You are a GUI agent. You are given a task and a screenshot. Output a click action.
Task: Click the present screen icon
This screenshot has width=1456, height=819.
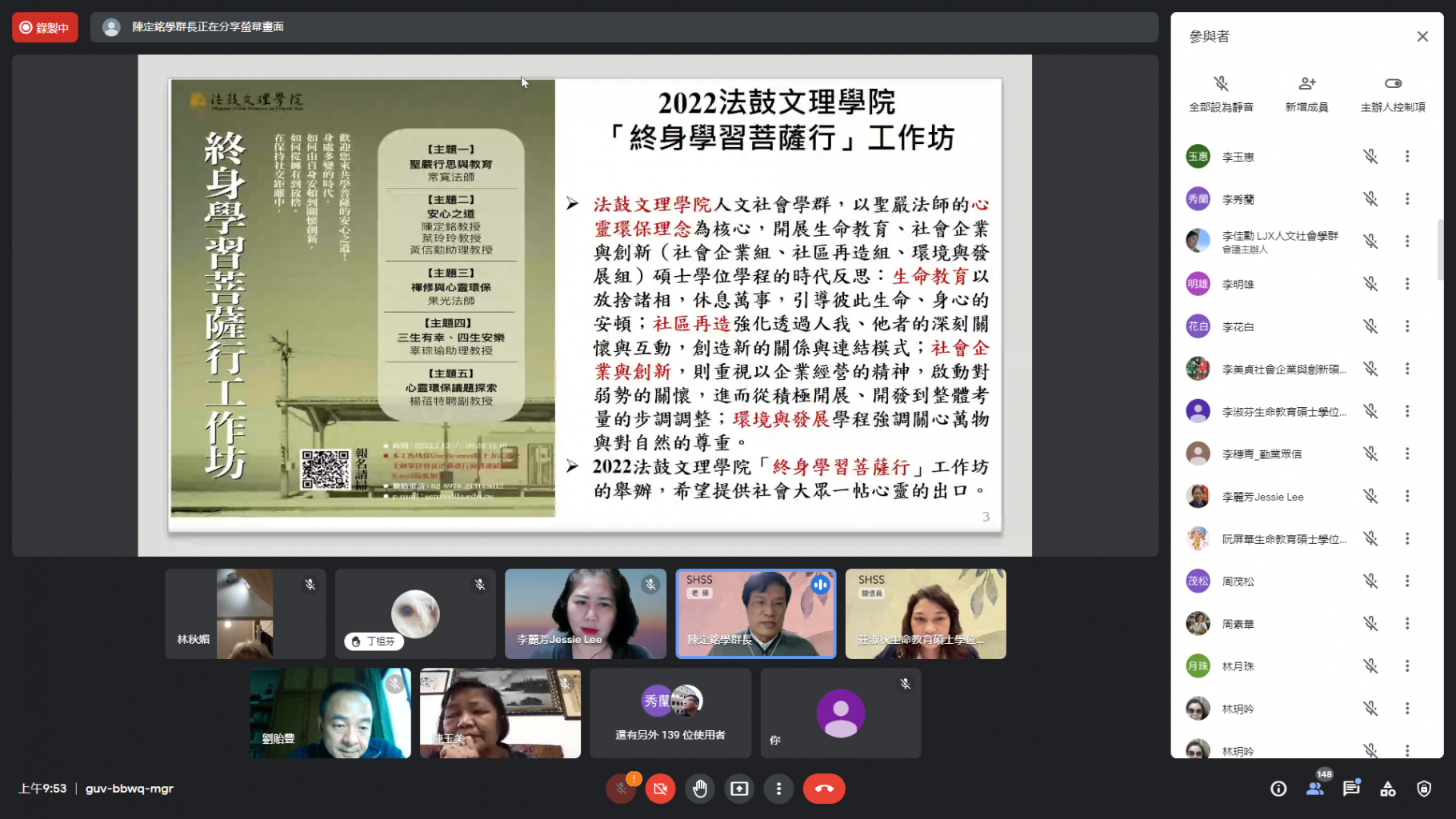click(x=739, y=789)
